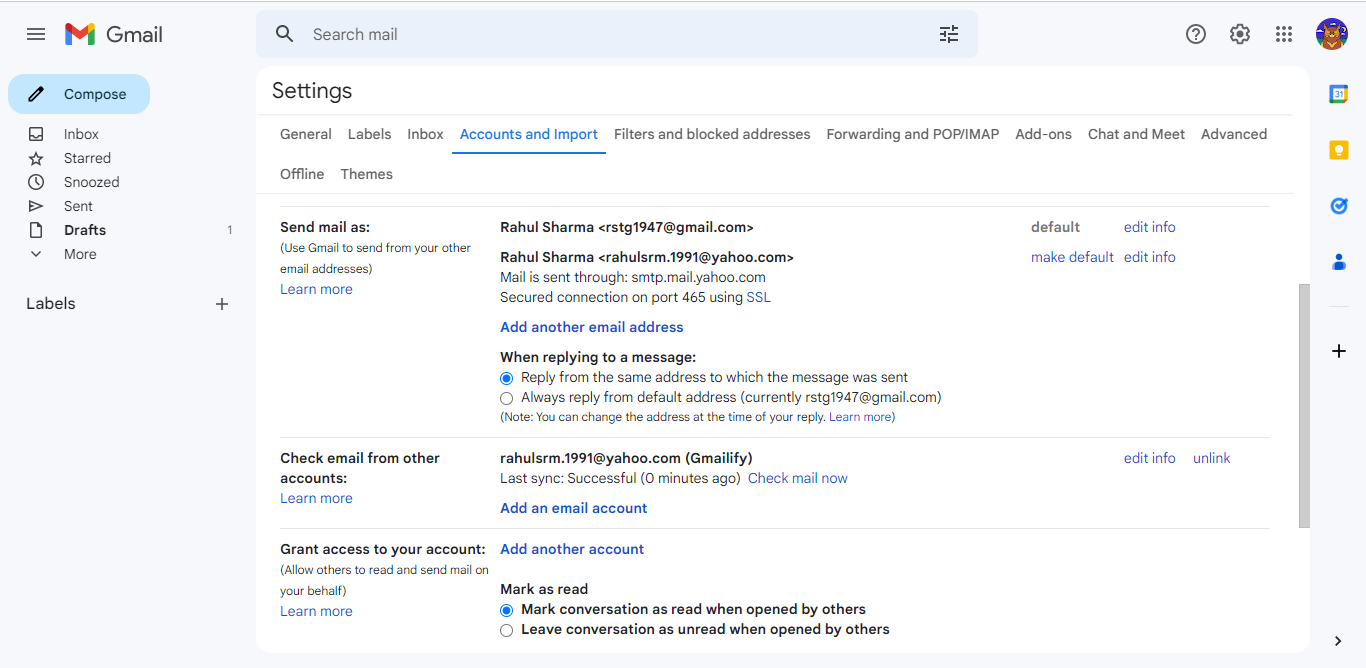Viewport: 1366px width, 668px height.
Task: Open Learn more in the reply note
Action: point(860,417)
